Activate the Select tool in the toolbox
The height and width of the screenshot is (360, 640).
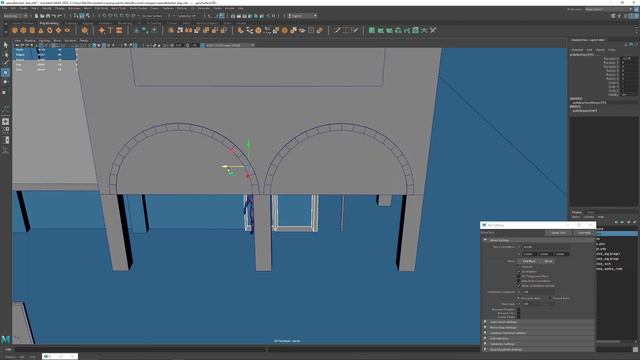(5, 44)
